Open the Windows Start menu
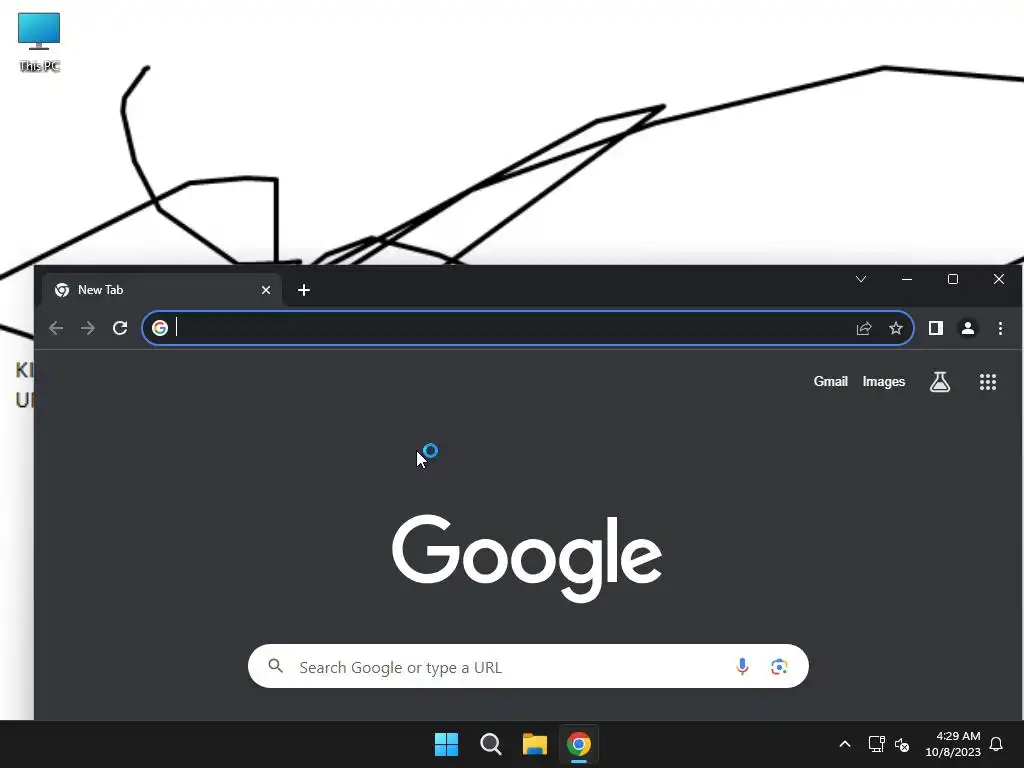Screen dimensions: 1024x768 (x=447, y=744)
